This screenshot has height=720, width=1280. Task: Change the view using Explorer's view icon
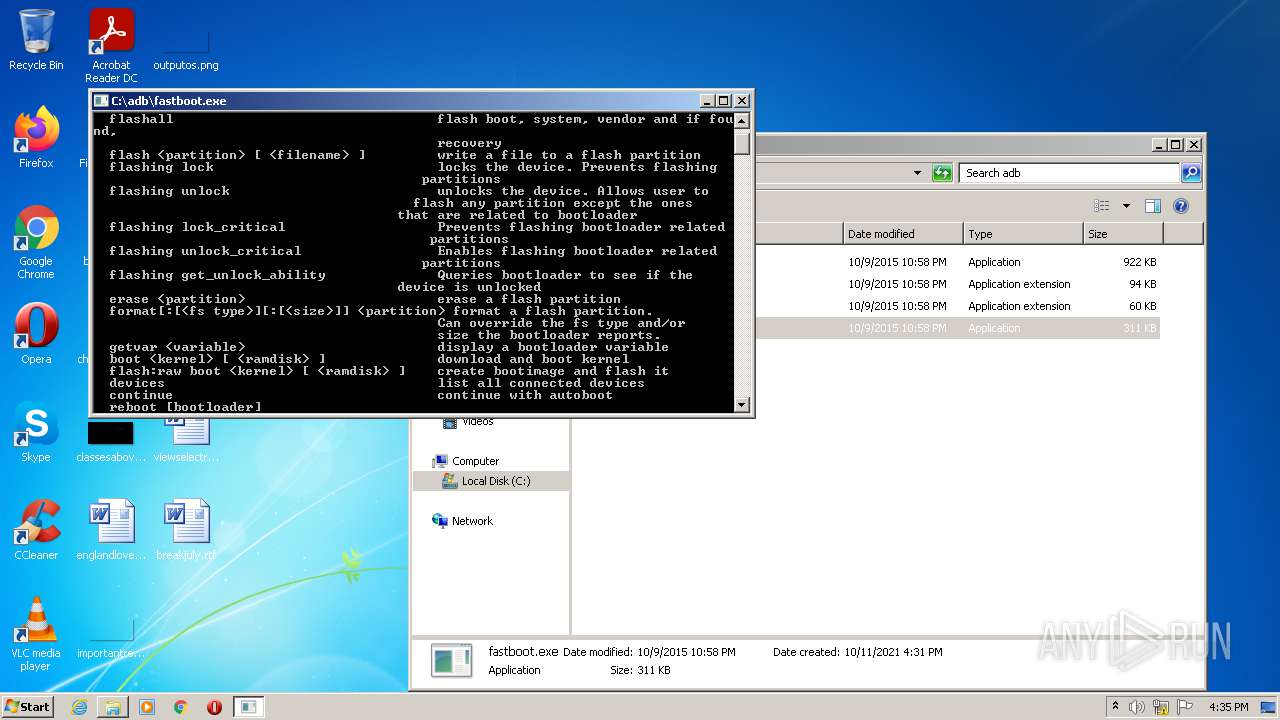(1102, 206)
